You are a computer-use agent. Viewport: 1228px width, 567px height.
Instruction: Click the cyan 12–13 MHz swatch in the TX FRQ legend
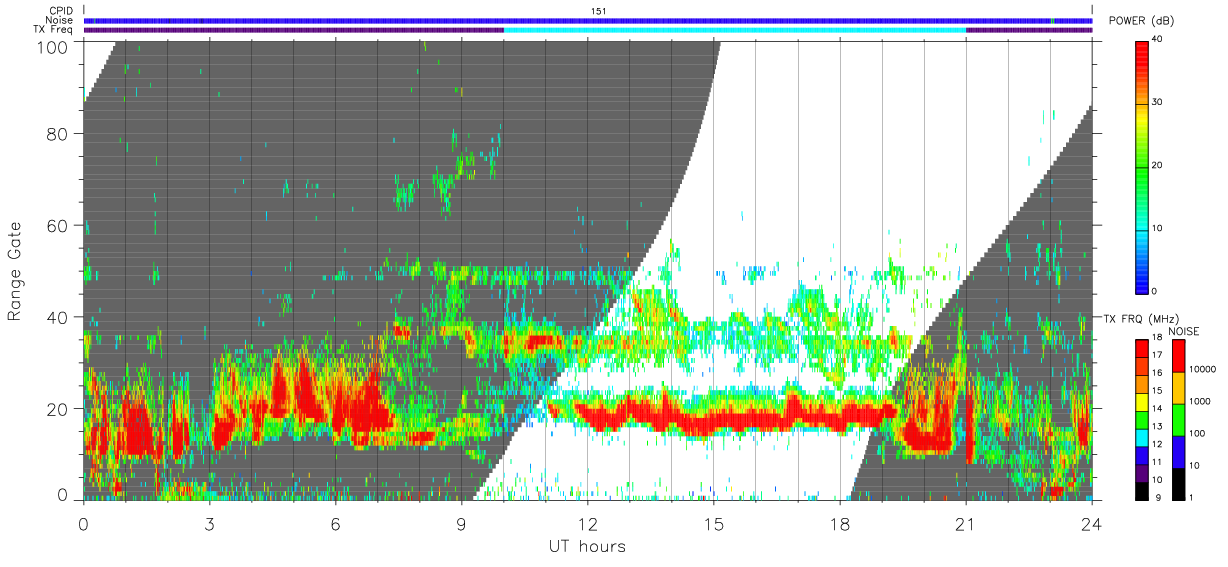(x=1141, y=438)
